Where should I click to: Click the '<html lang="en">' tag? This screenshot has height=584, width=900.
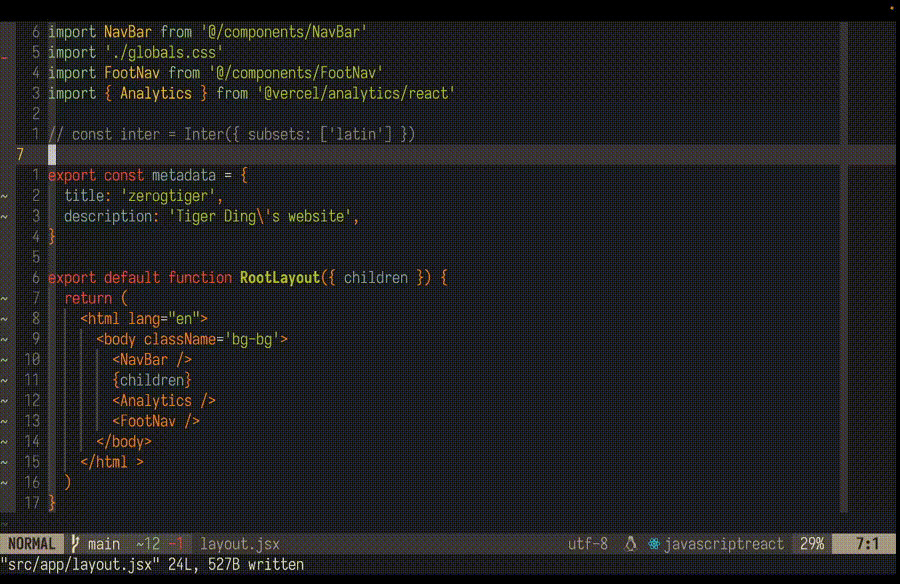tap(144, 319)
